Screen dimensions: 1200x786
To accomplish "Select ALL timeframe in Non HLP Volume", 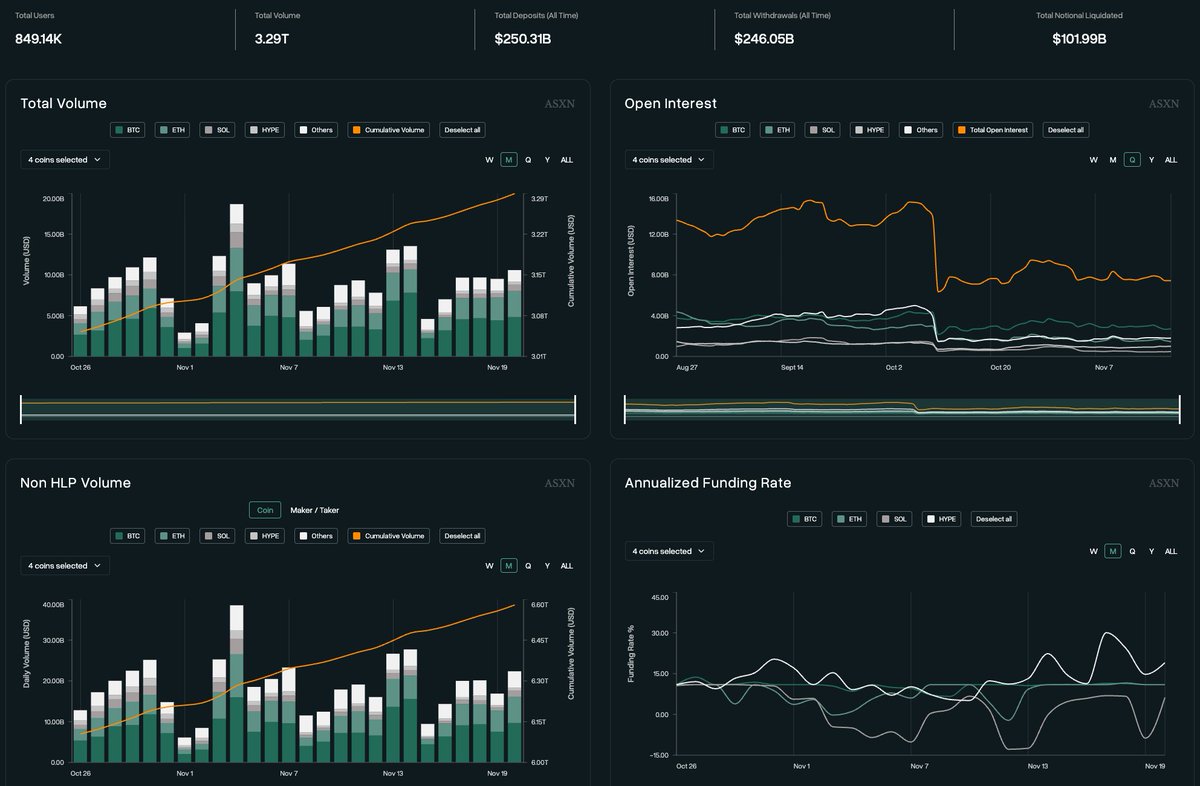I will coord(567,566).
